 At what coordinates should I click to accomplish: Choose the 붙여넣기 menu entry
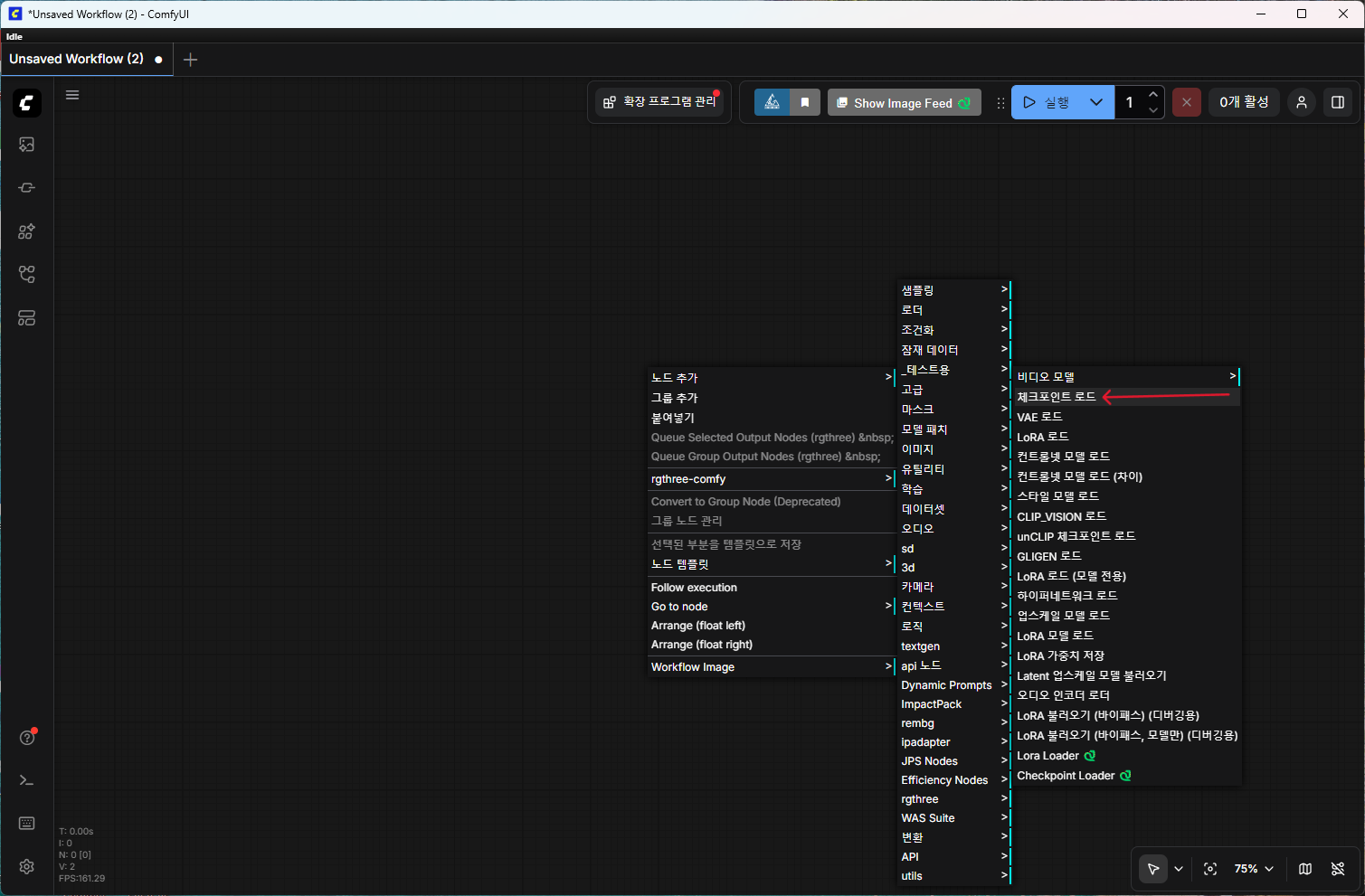point(772,418)
